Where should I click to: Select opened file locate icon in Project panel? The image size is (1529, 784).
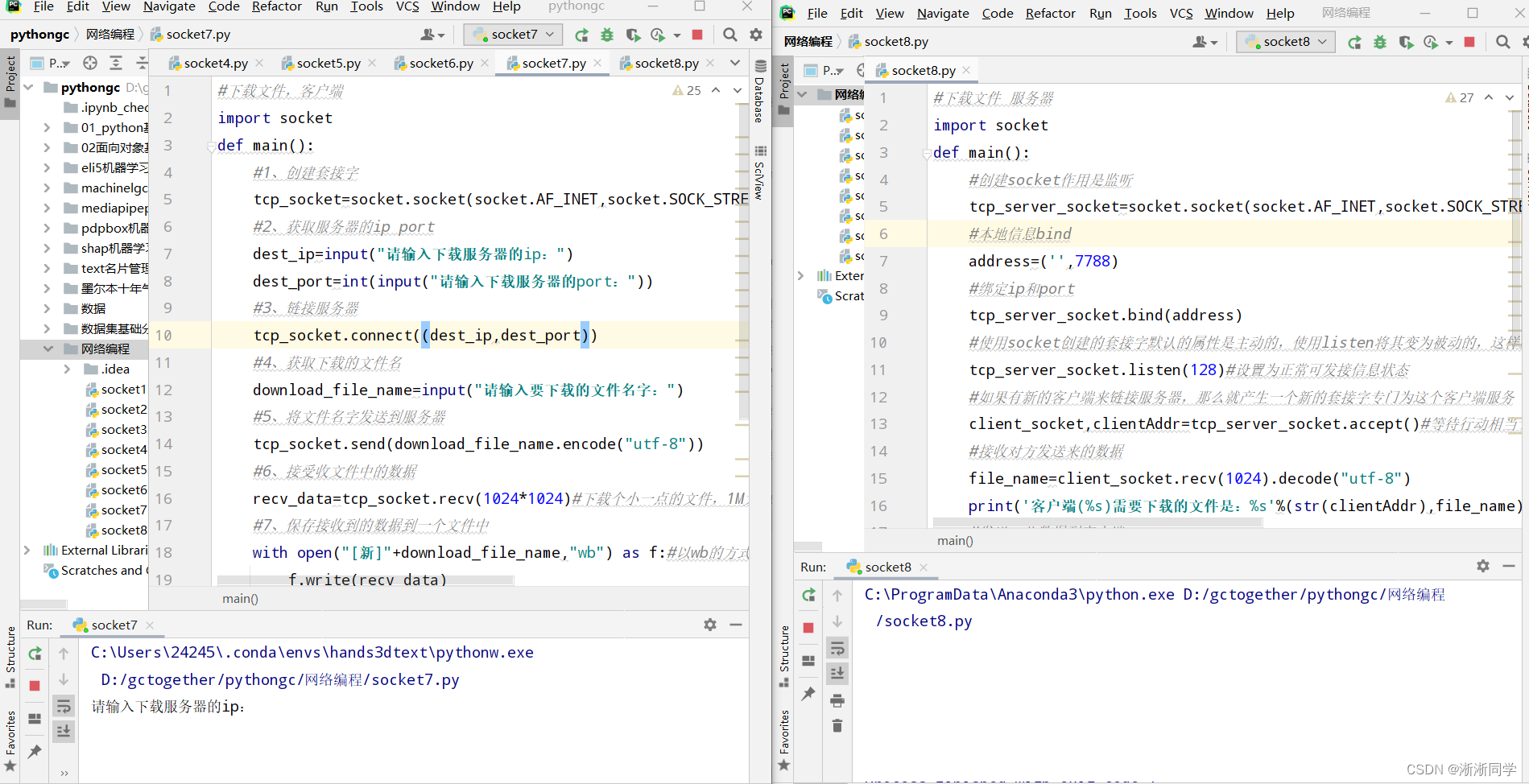[90, 63]
